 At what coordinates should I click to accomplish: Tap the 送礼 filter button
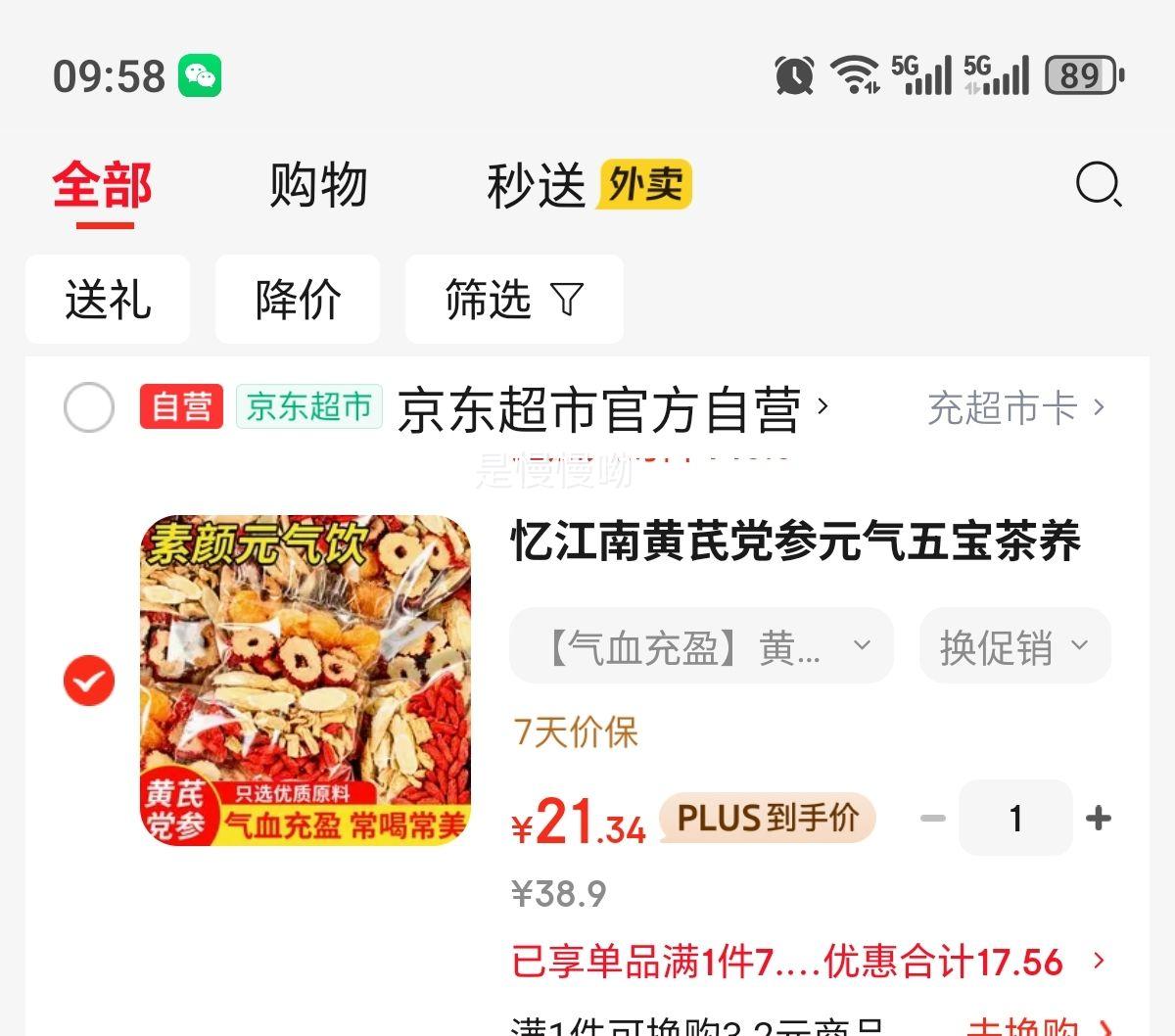(108, 299)
